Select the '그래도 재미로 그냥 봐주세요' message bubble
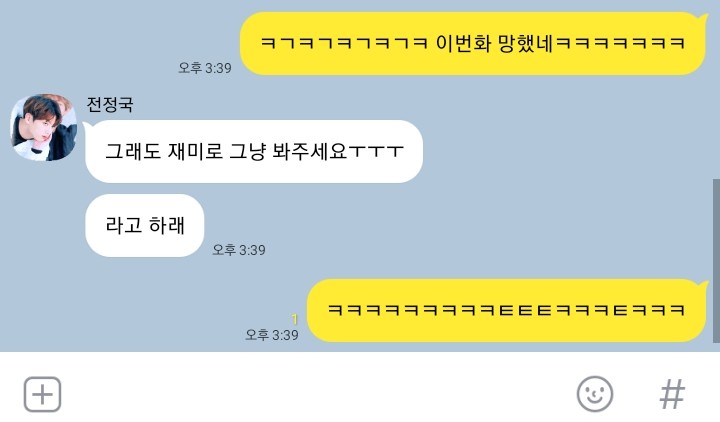Image resolution: width=720 pixels, height=422 pixels. 254,151
